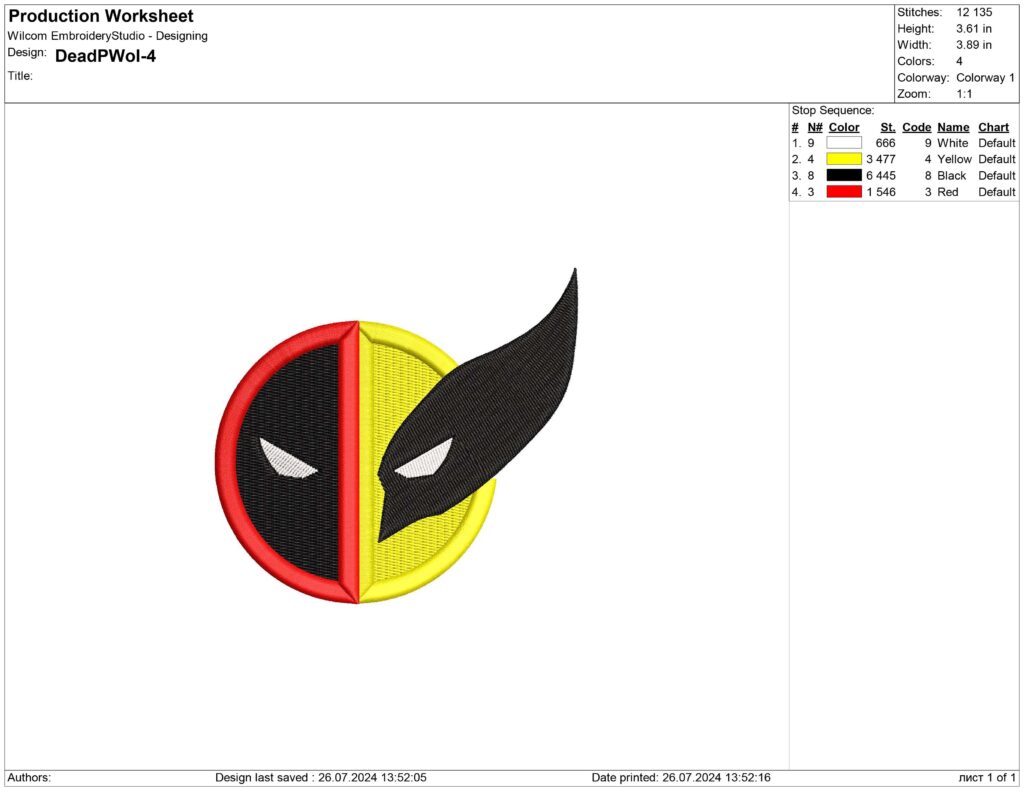
Task: Click the St. column header
Action: tap(887, 127)
